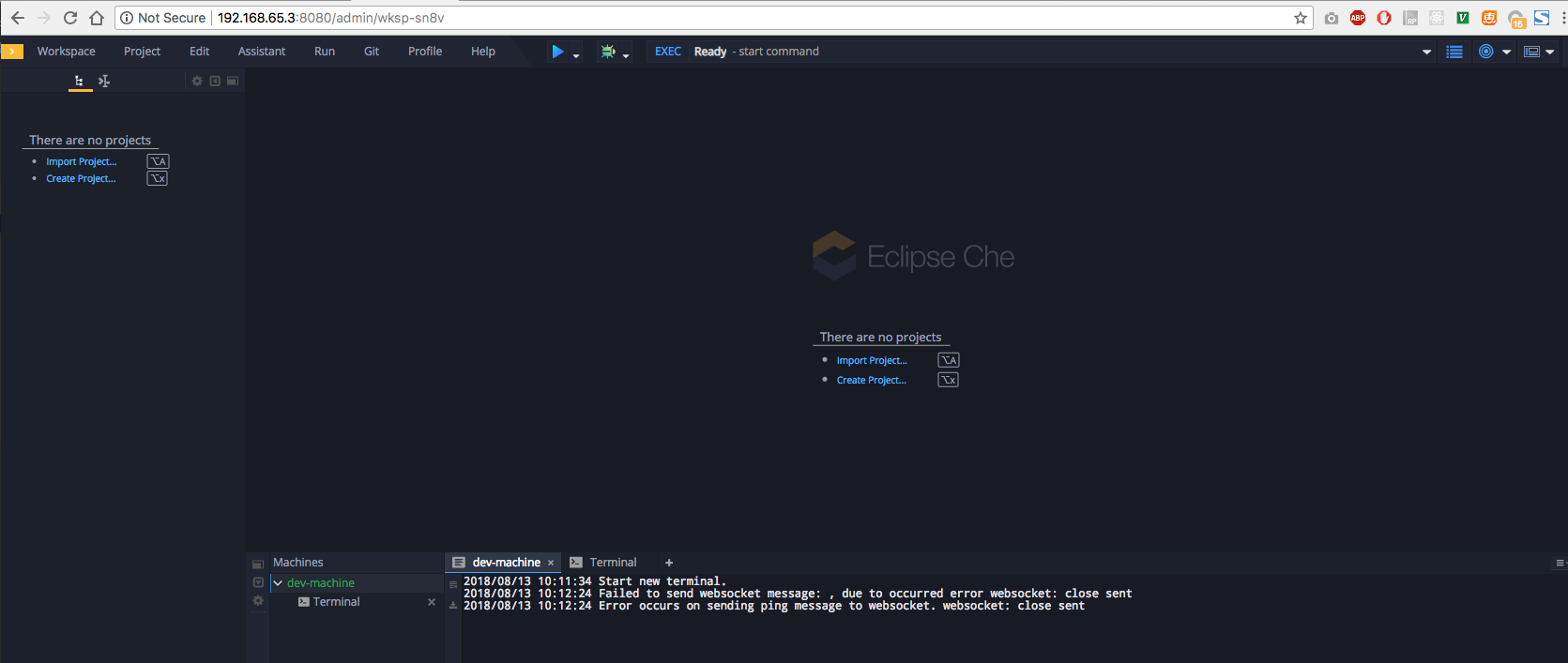Maximize processes panel icon beside Machines
1568x663 pixels.
(x=258, y=565)
